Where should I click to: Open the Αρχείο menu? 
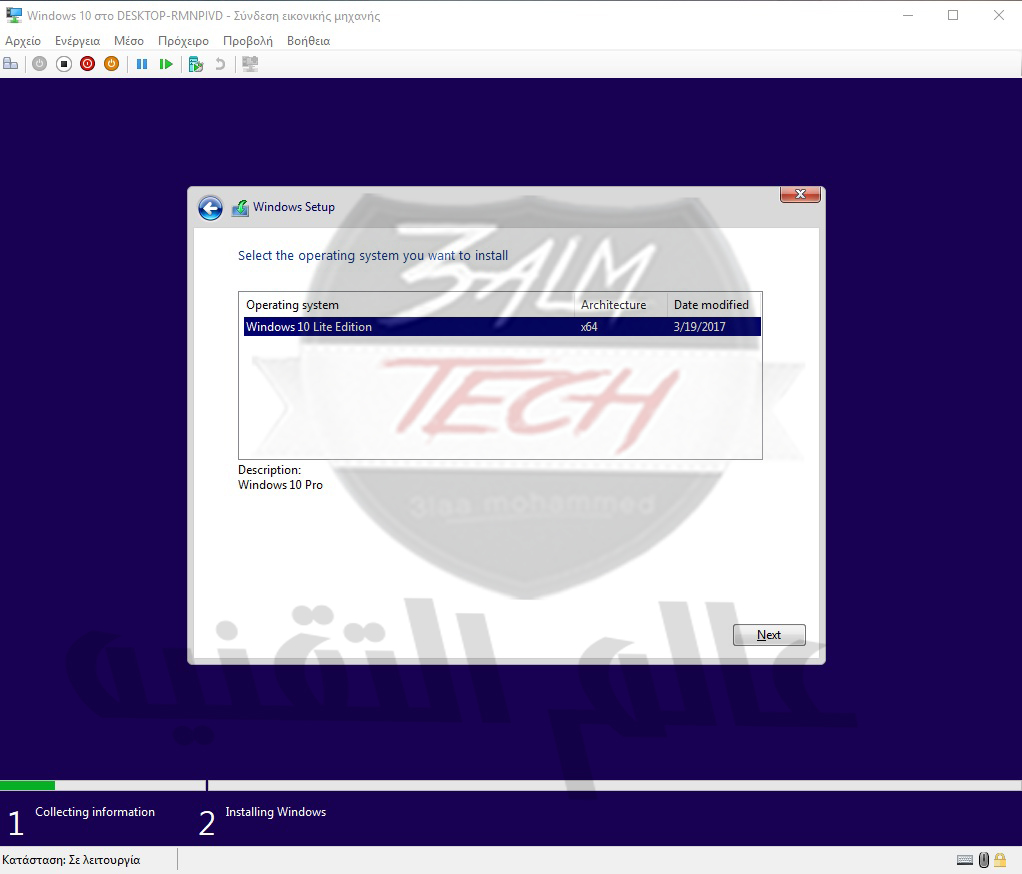tap(23, 40)
